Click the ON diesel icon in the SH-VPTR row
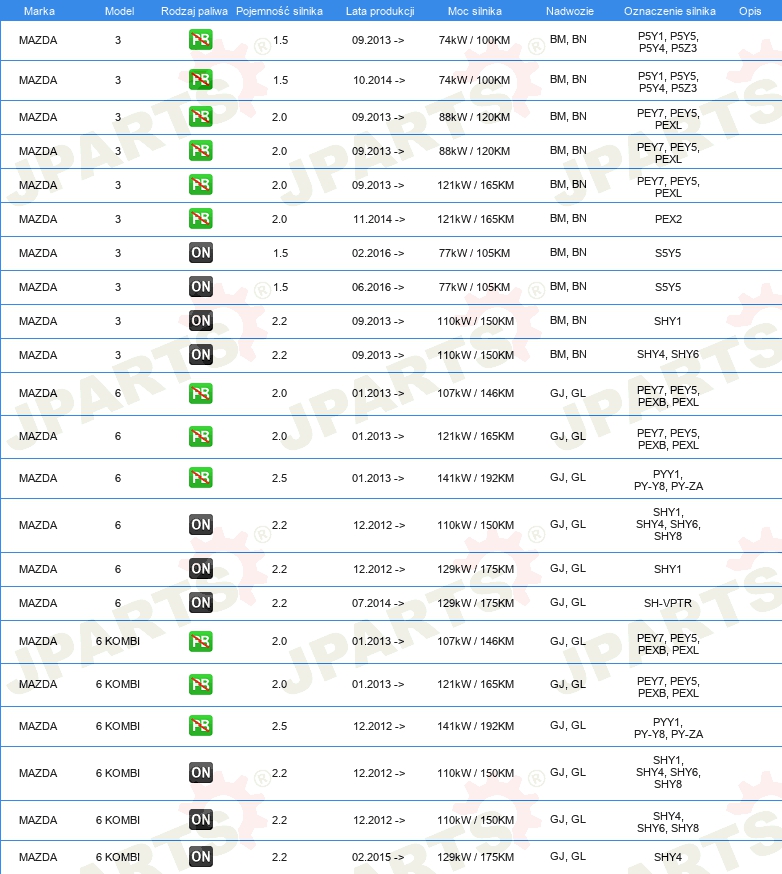The height and width of the screenshot is (874, 782). (x=201, y=603)
